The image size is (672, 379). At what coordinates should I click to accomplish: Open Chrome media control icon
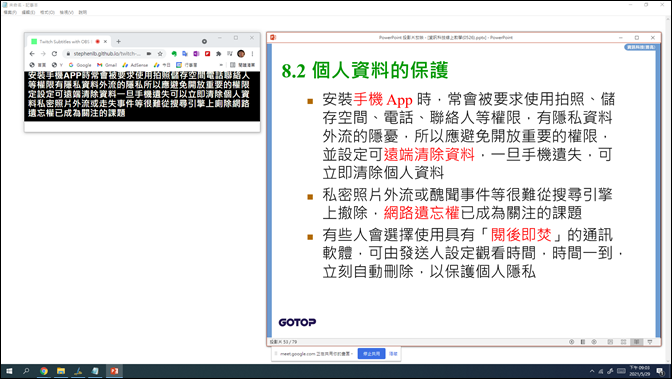click(x=230, y=54)
